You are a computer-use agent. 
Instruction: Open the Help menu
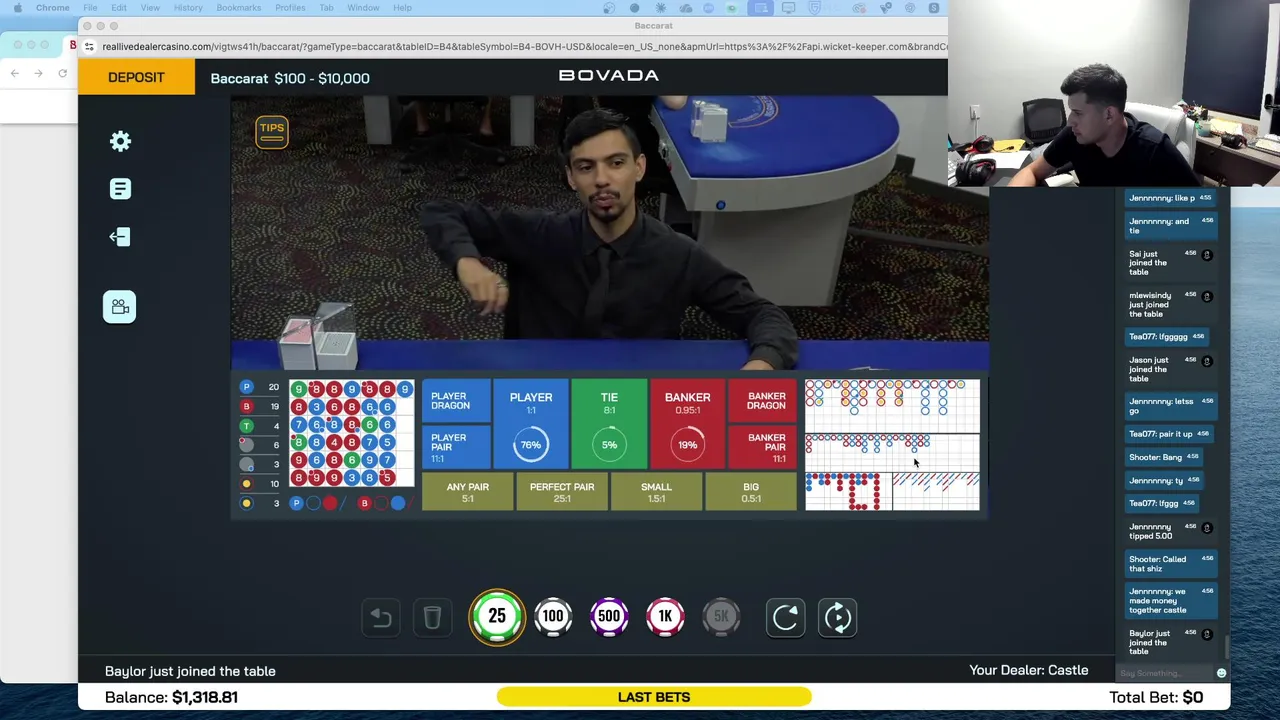tap(402, 8)
